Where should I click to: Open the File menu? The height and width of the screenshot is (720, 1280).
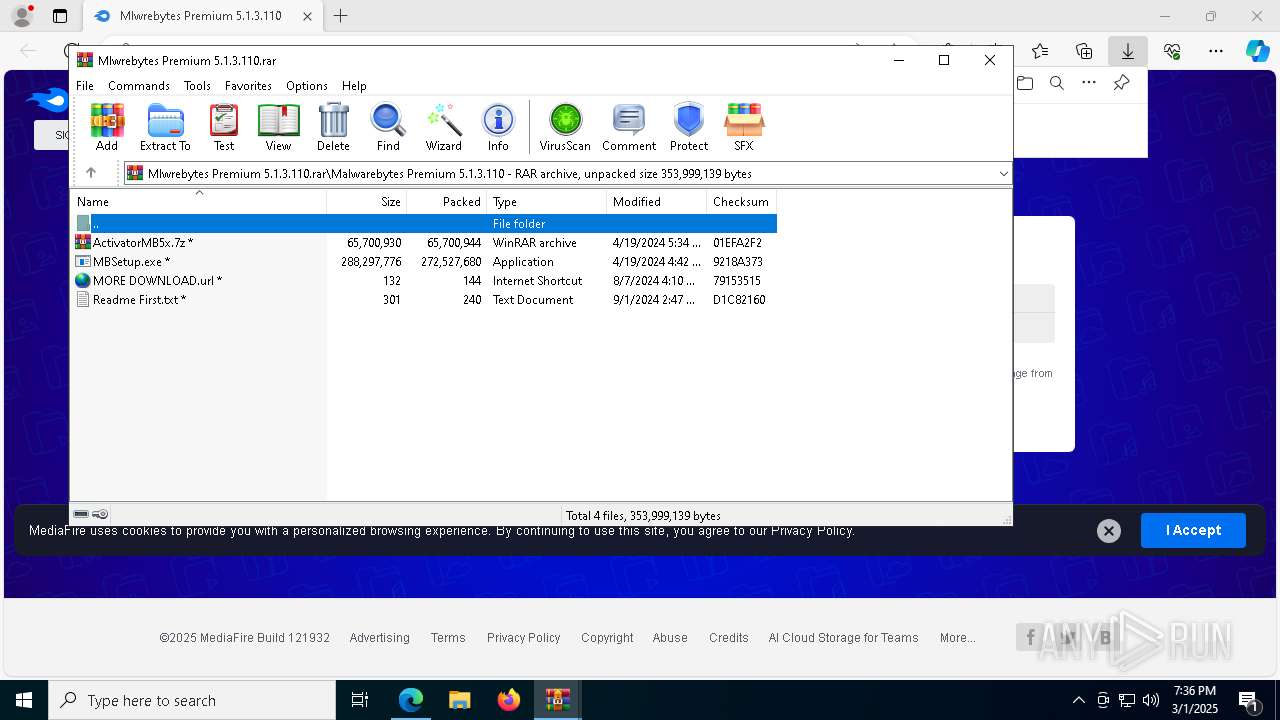click(x=85, y=86)
